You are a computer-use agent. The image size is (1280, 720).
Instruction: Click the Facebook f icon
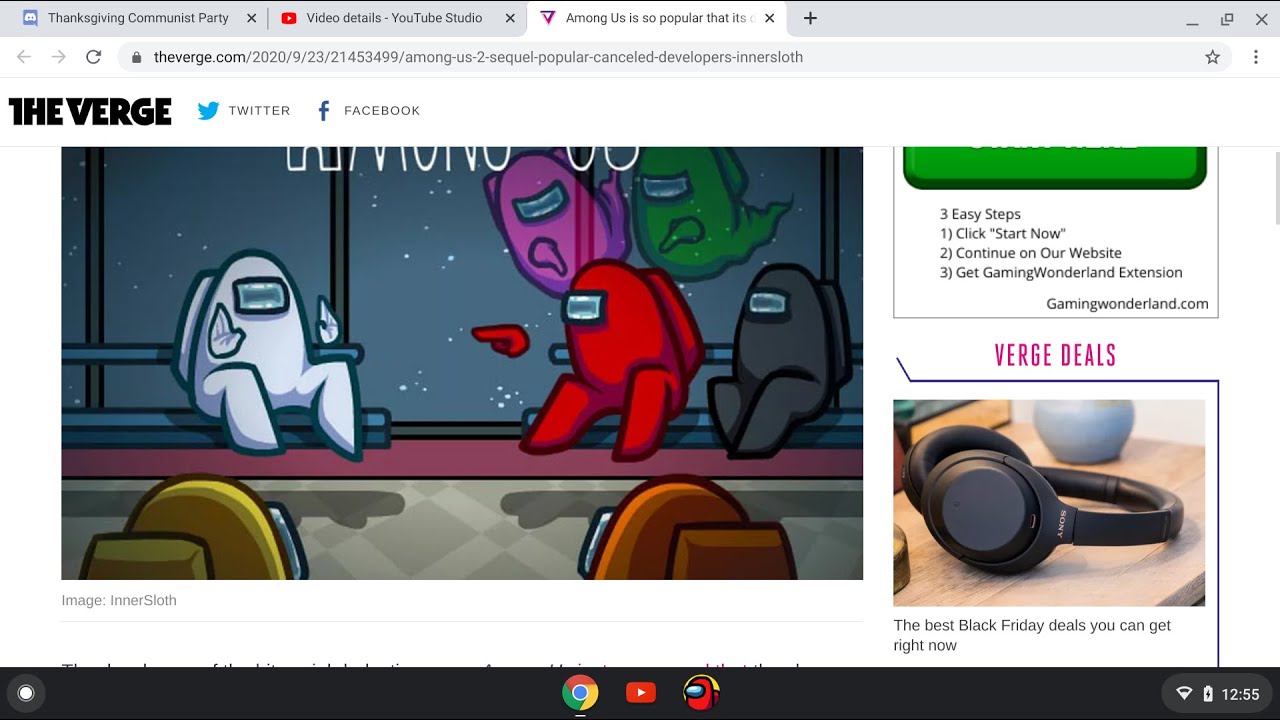click(x=323, y=111)
